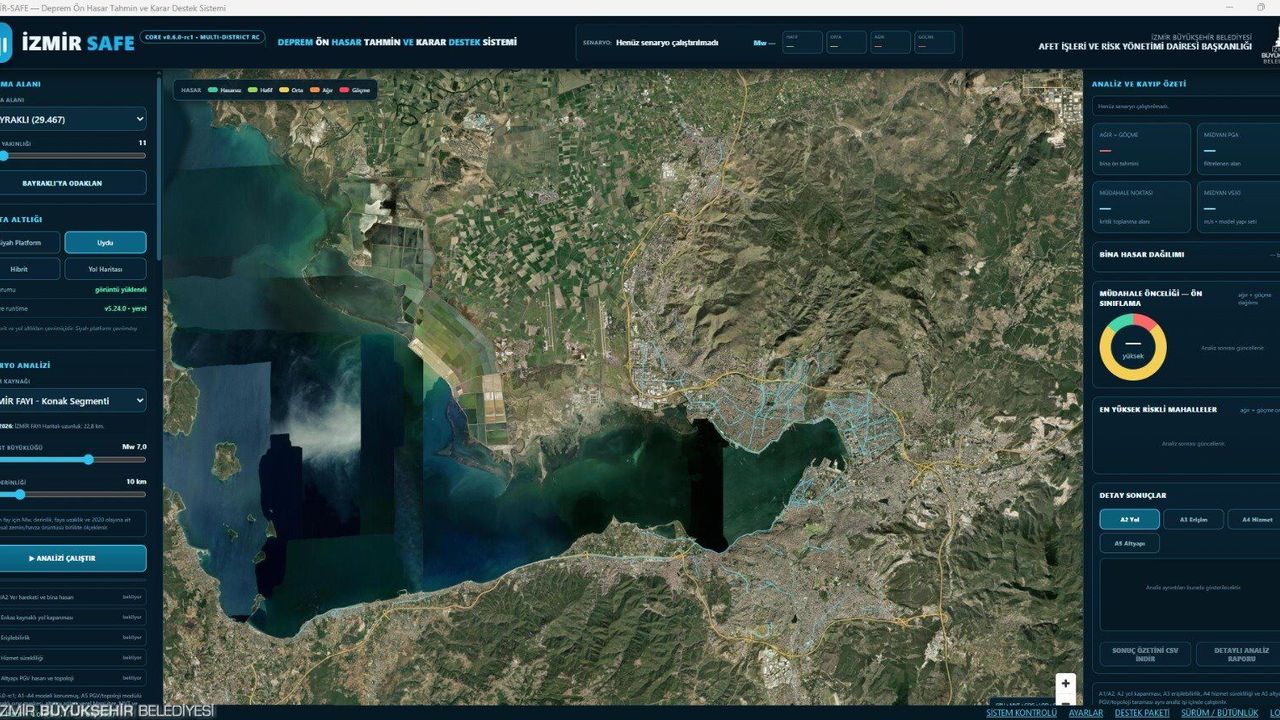Open the AYARLAR link in footer
1280x720 pixels.
tap(1086, 713)
